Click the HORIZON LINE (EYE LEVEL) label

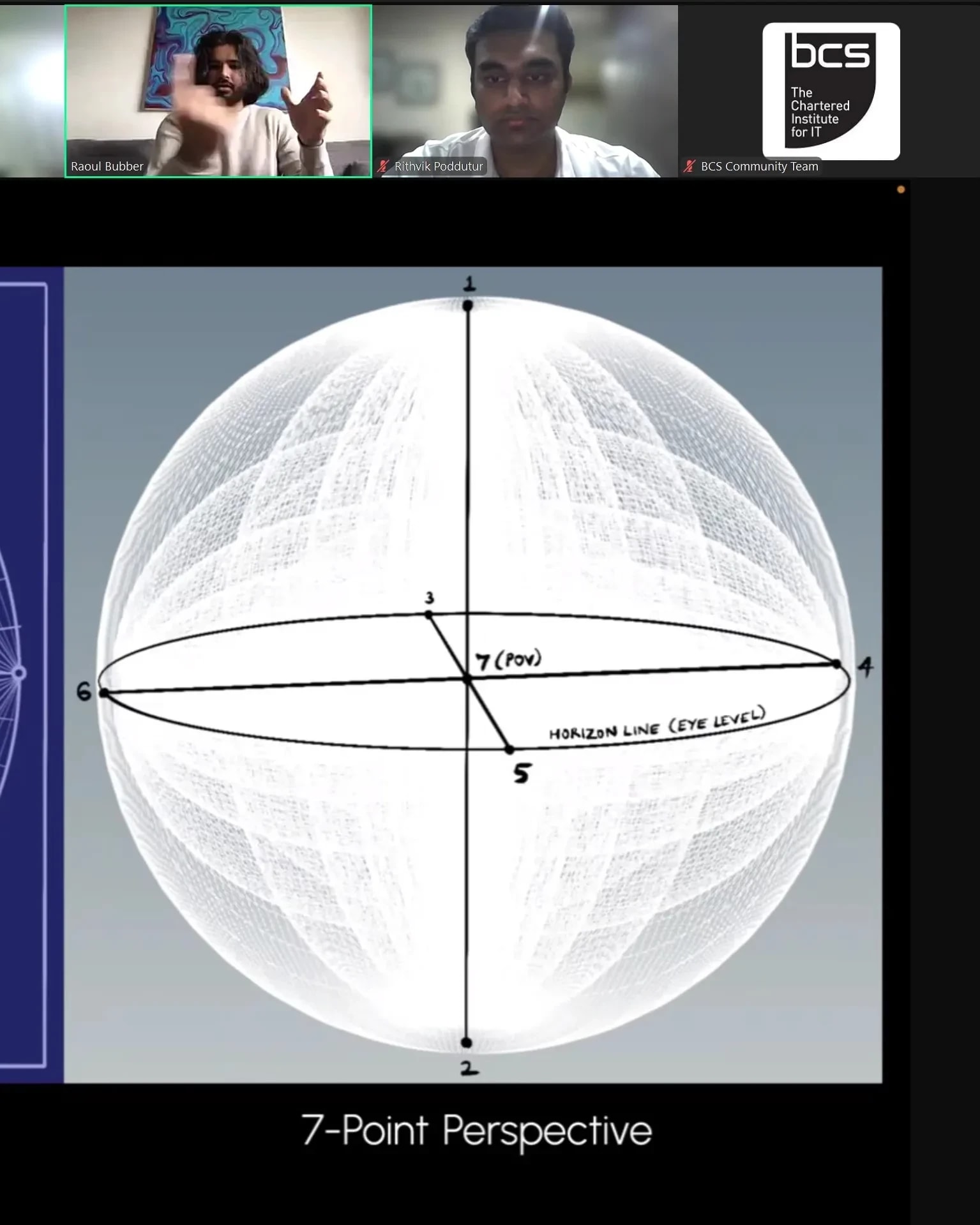(657, 725)
